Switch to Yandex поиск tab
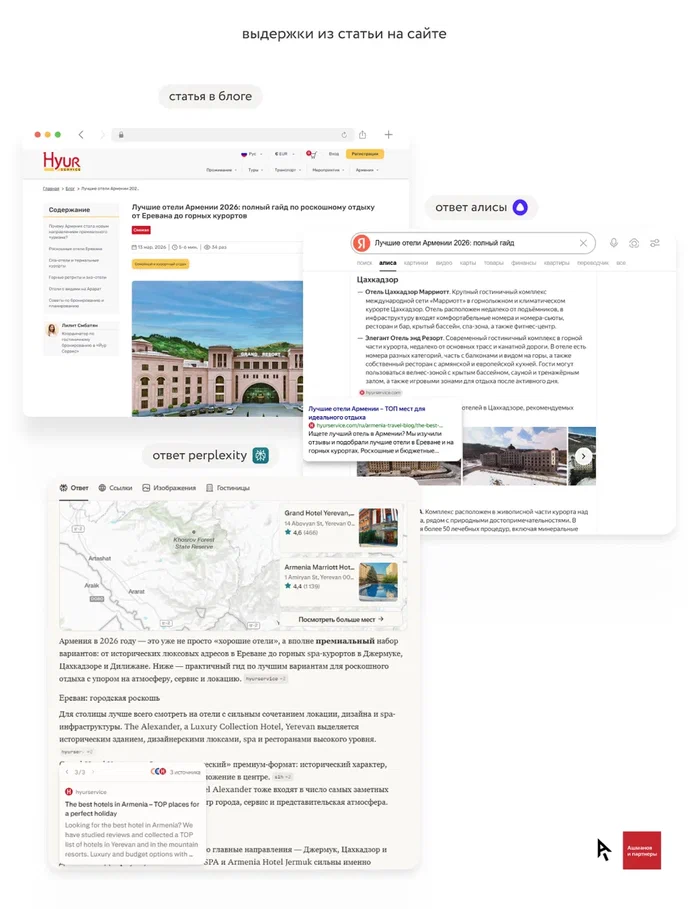 (364, 263)
